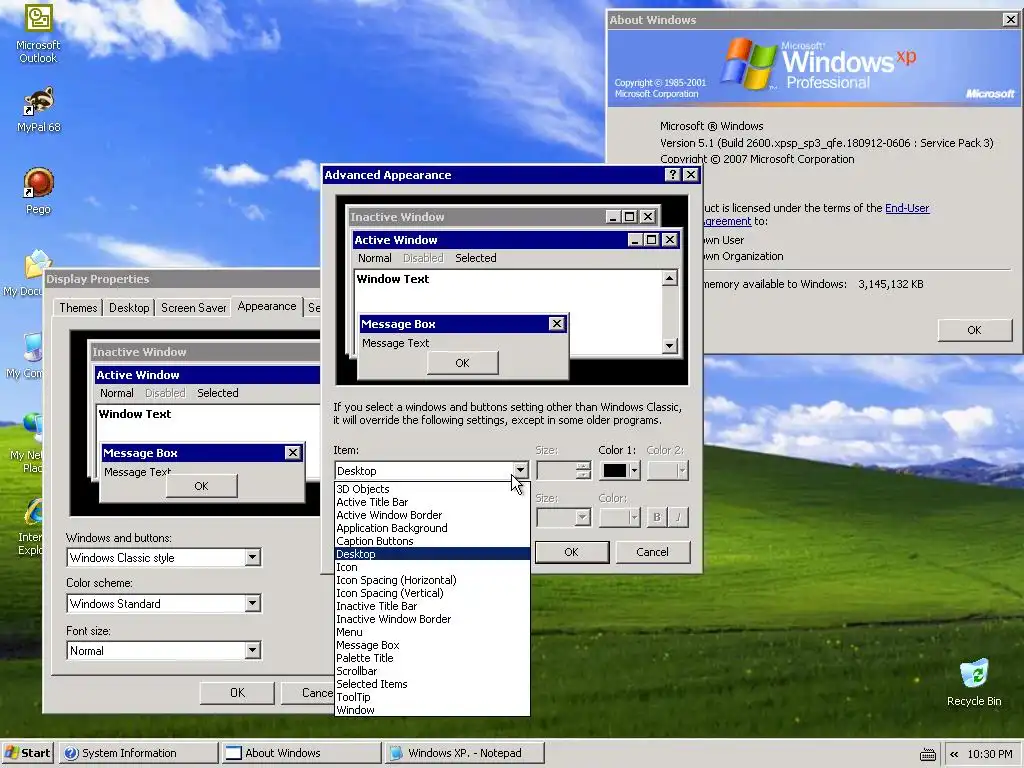
Task: Open the Screen Saver tab
Action: pos(193,308)
